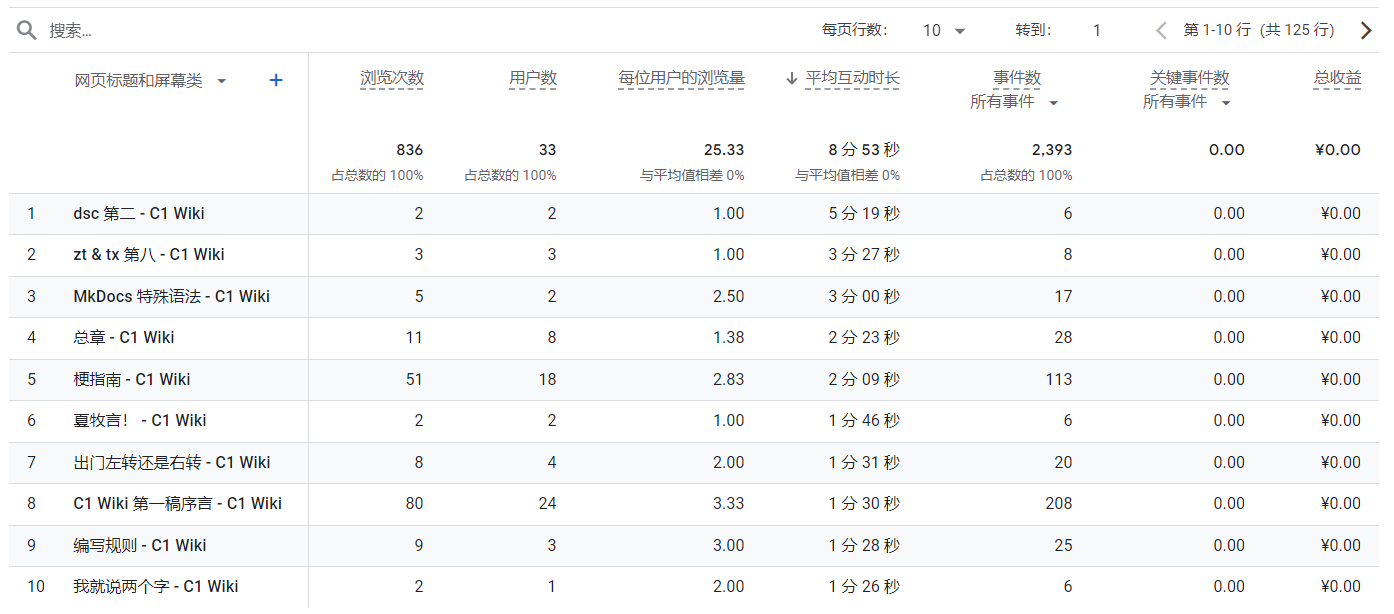The height and width of the screenshot is (614, 1394).
Task: Select row 'zt & tx 第八 - C1 Wiki'
Action: pyautogui.click(x=694, y=254)
